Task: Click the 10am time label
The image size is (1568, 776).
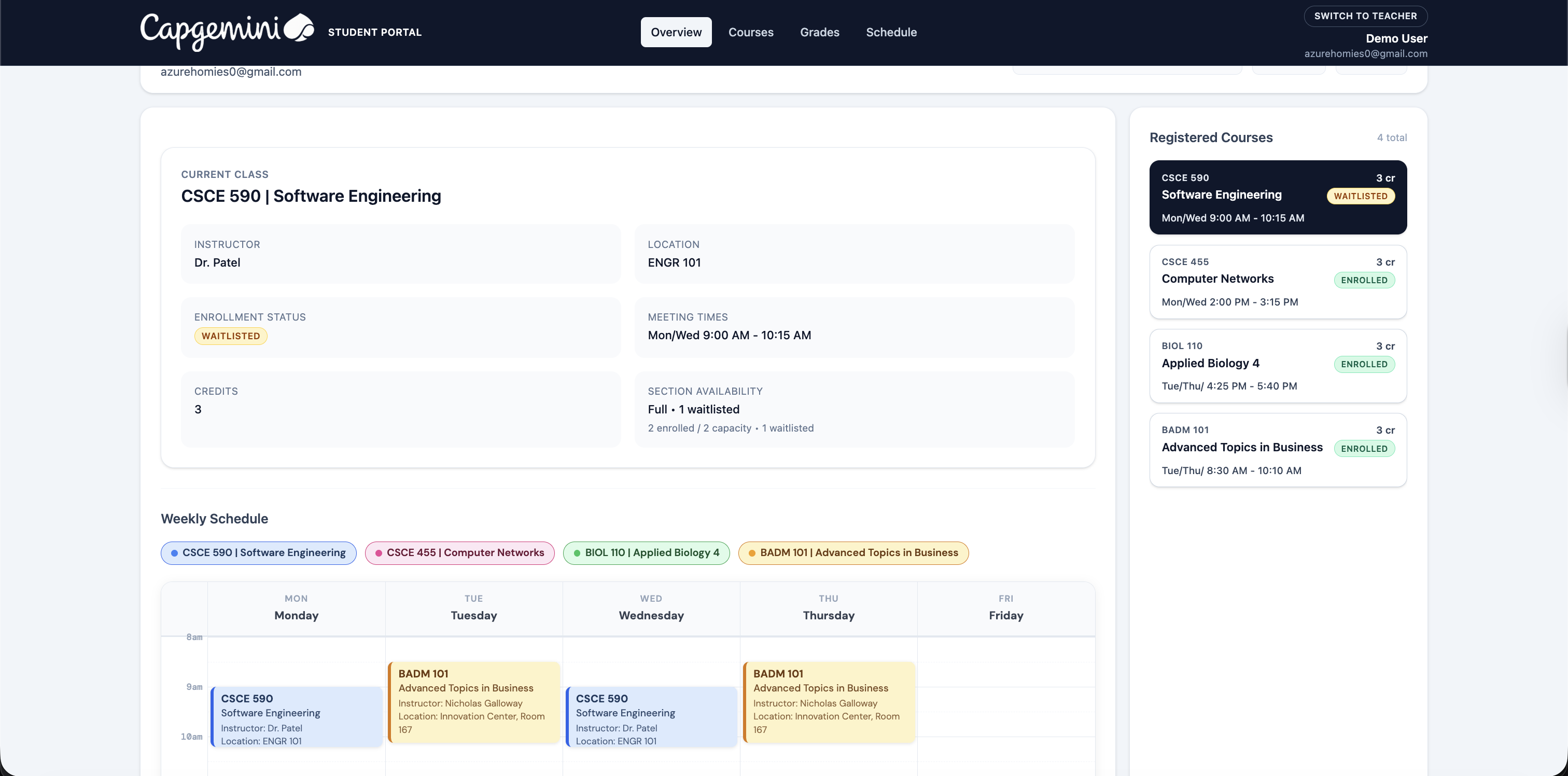Action: (x=191, y=737)
